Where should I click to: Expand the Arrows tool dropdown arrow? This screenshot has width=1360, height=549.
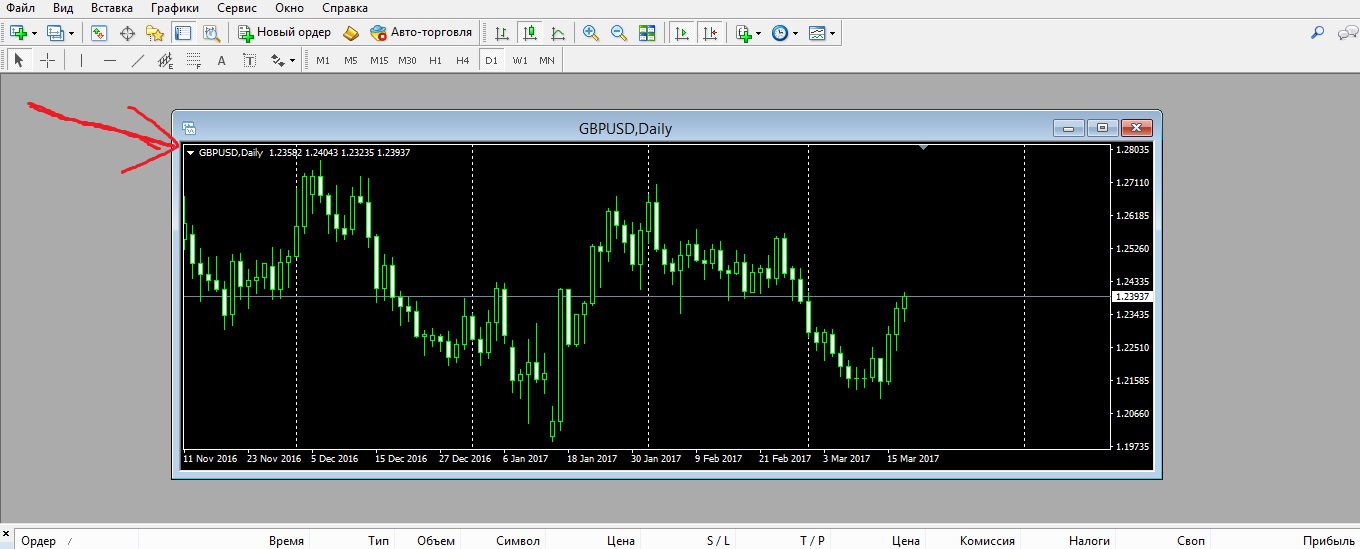(293, 61)
